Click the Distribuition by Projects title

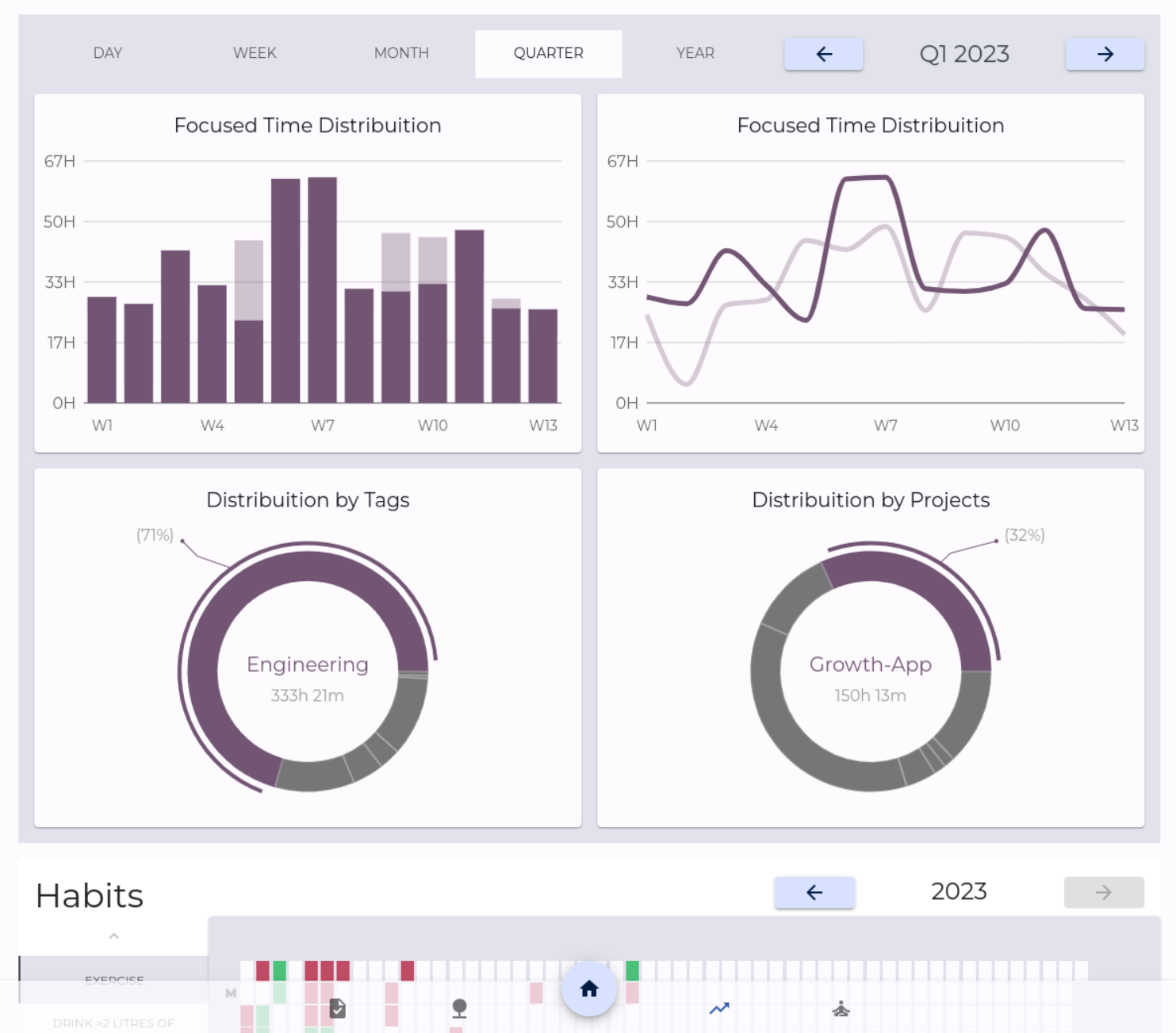pos(871,500)
